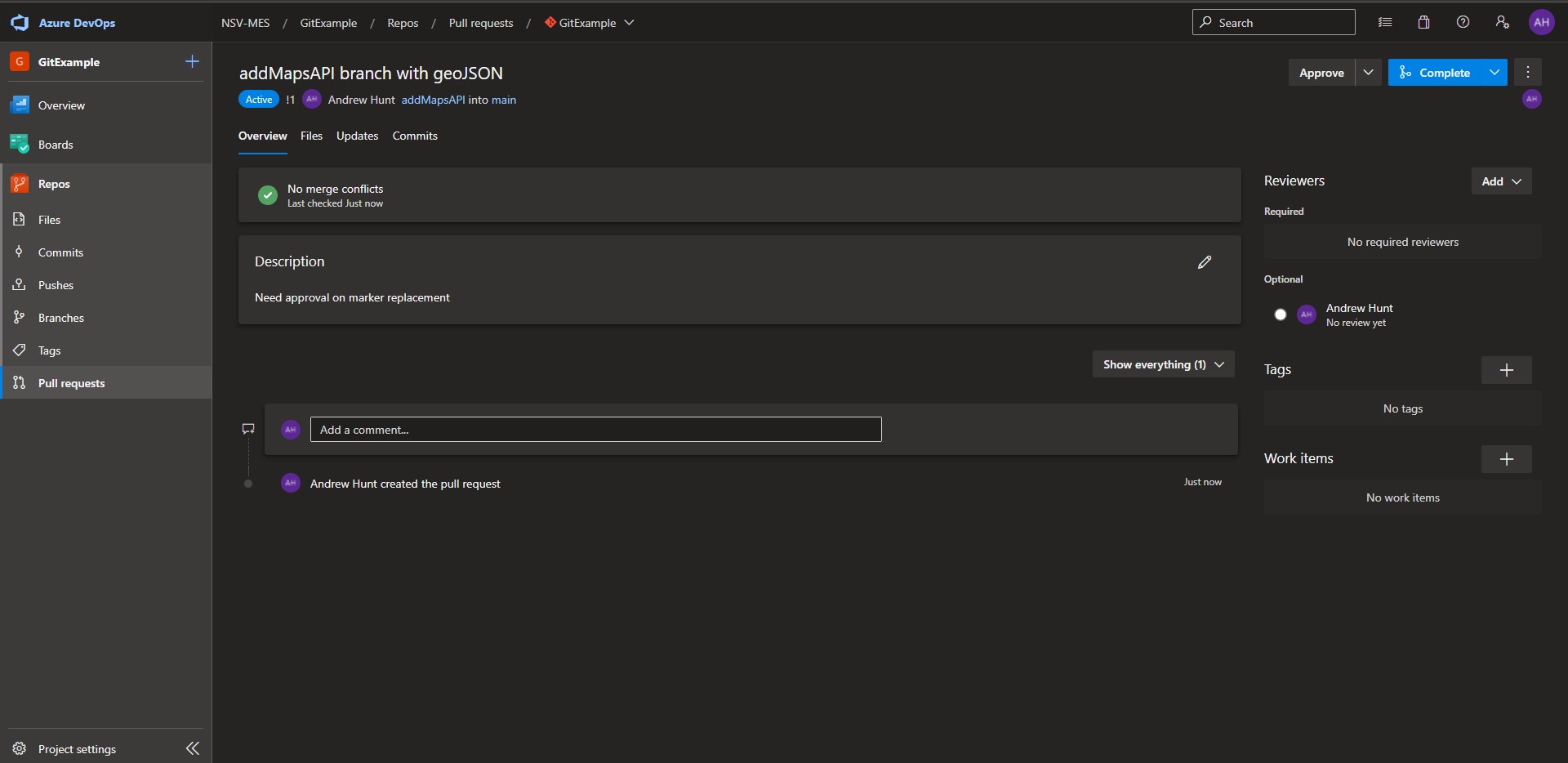
Task: Select Pull requests in the sidebar
Action: point(106,382)
